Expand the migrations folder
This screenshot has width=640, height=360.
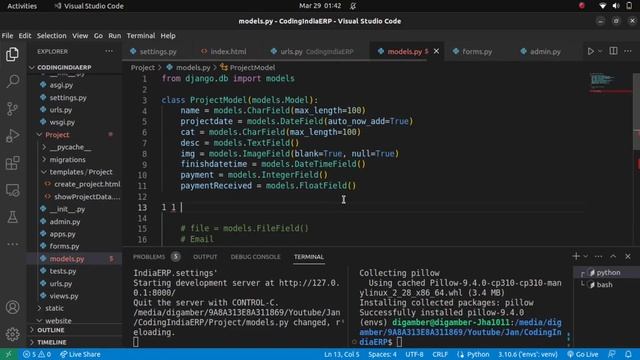[x=67, y=160]
